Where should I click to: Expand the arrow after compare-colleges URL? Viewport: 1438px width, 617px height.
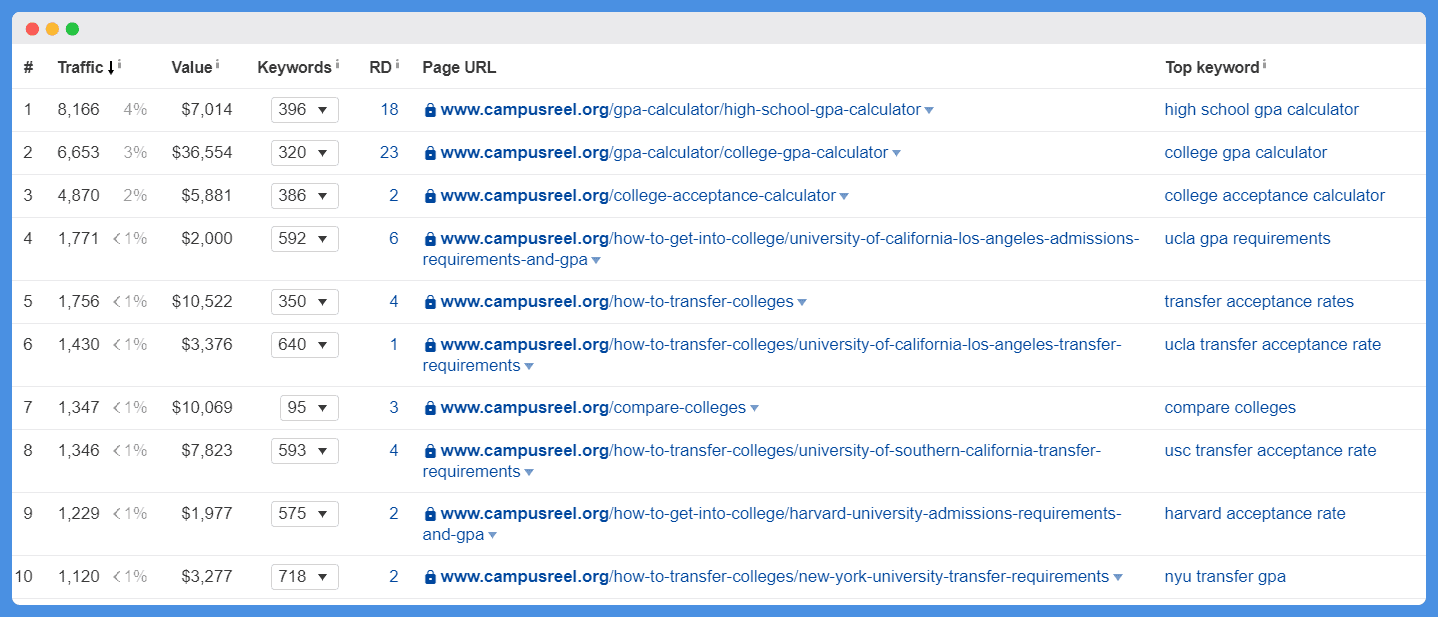pos(754,409)
